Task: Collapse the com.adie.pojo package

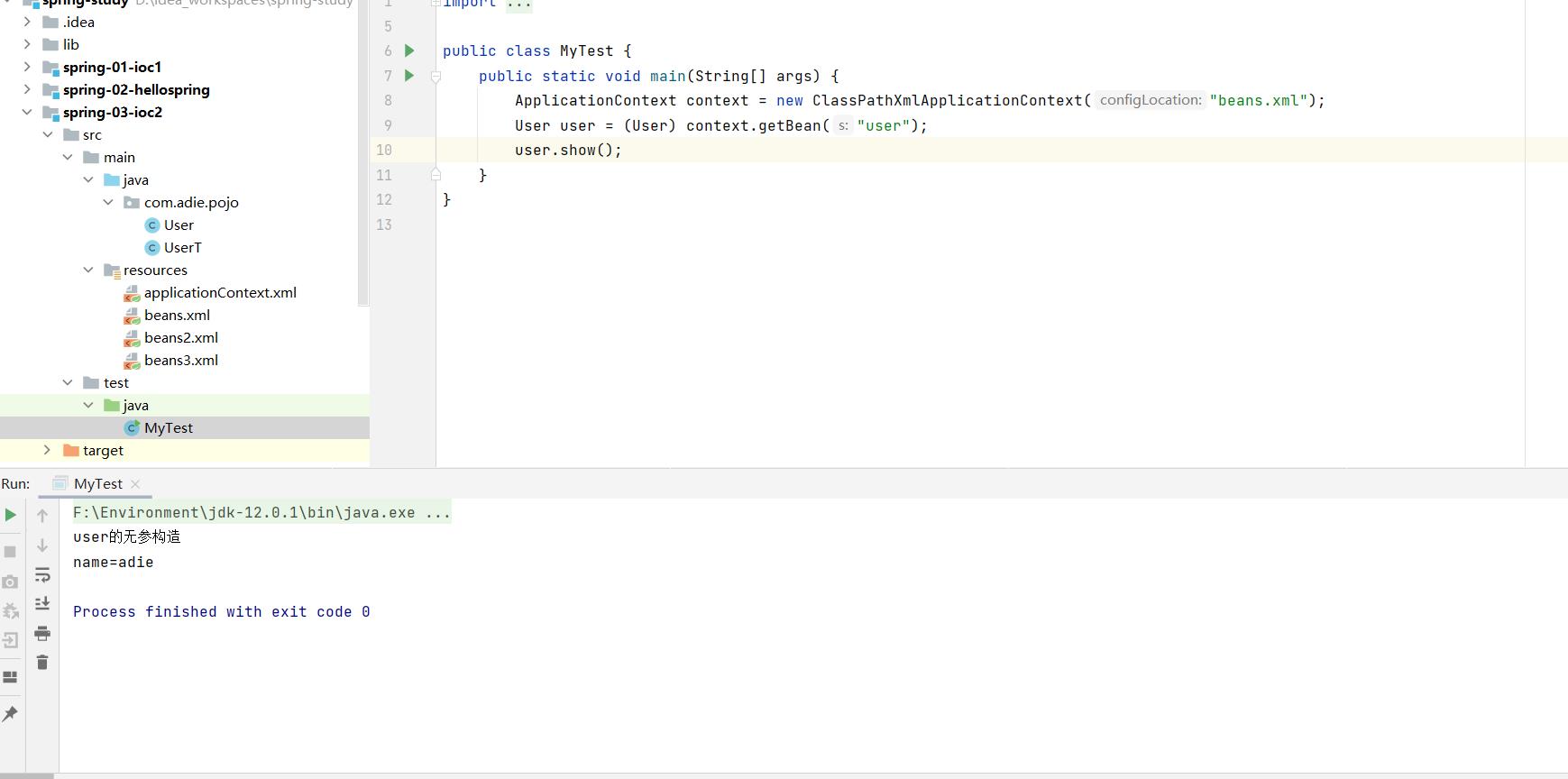Action: [x=108, y=202]
